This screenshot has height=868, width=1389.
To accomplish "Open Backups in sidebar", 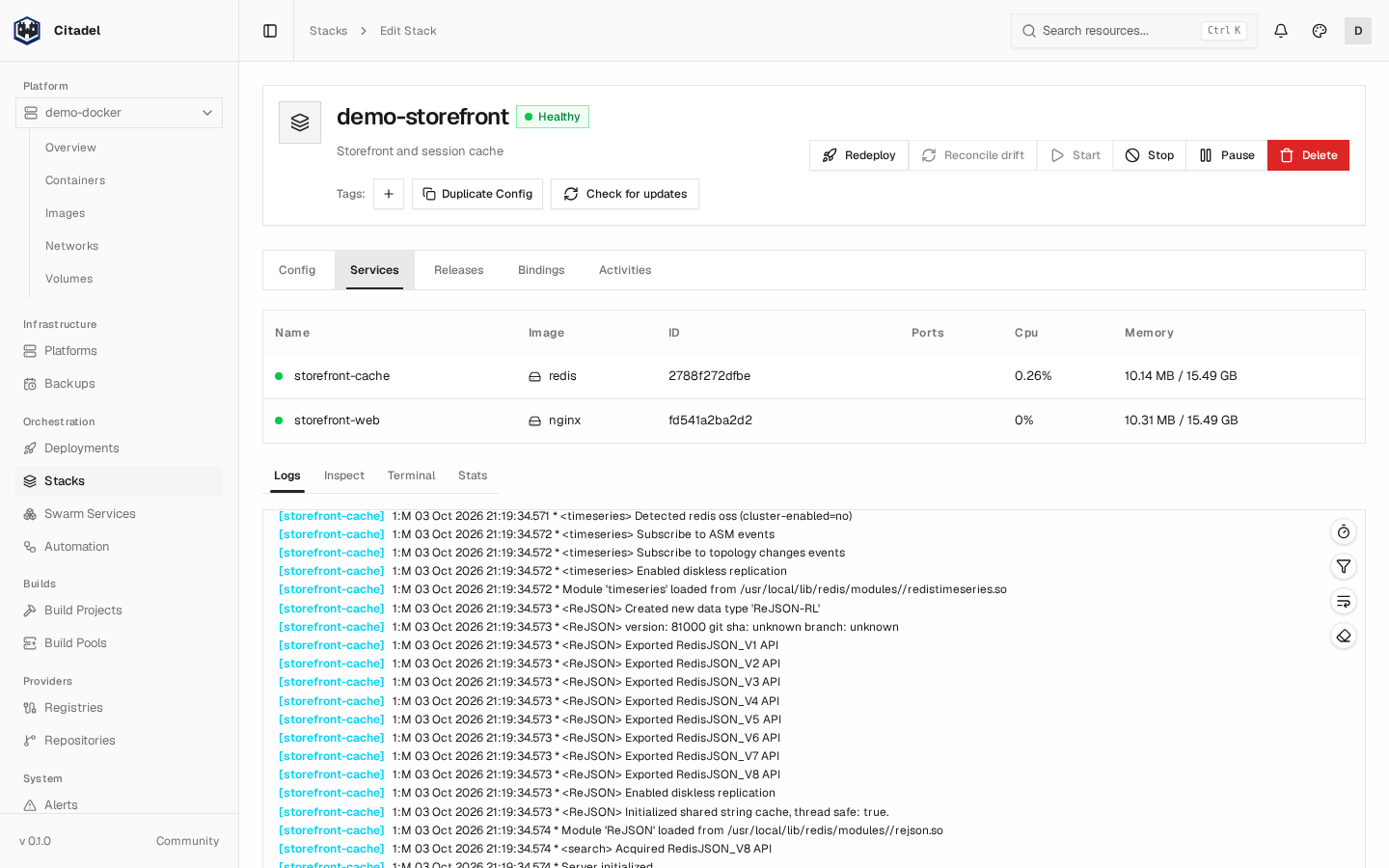I will click(x=119, y=384).
